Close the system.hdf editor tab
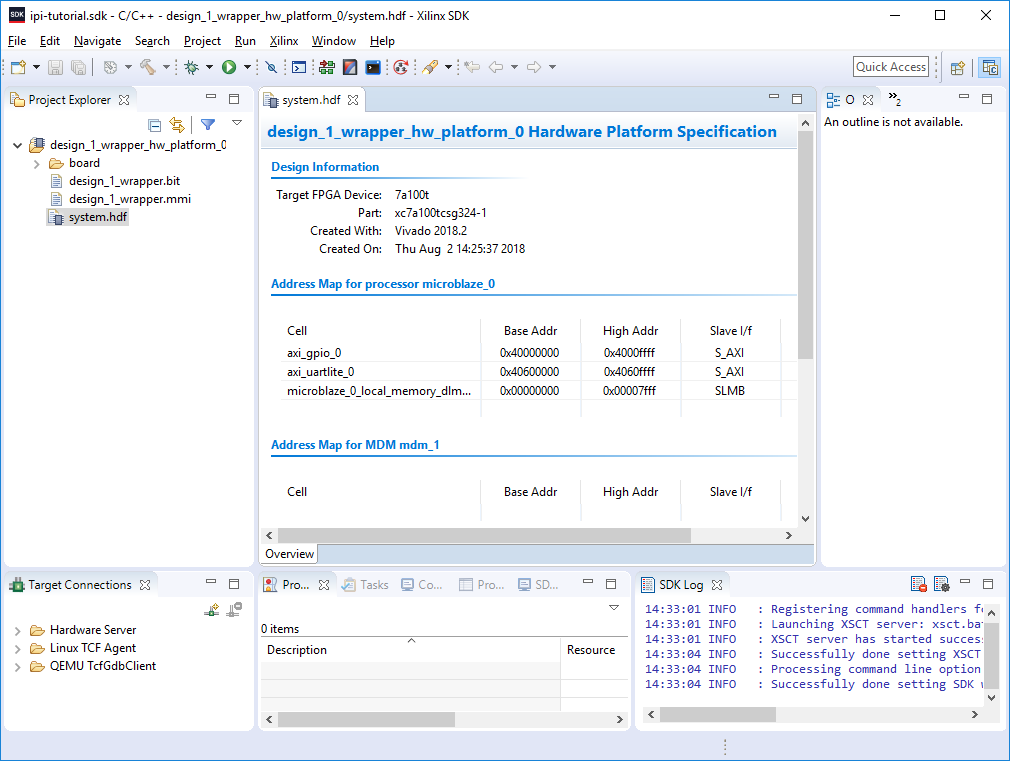This screenshot has width=1010, height=761. pyautogui.click(x=353, y=100)
